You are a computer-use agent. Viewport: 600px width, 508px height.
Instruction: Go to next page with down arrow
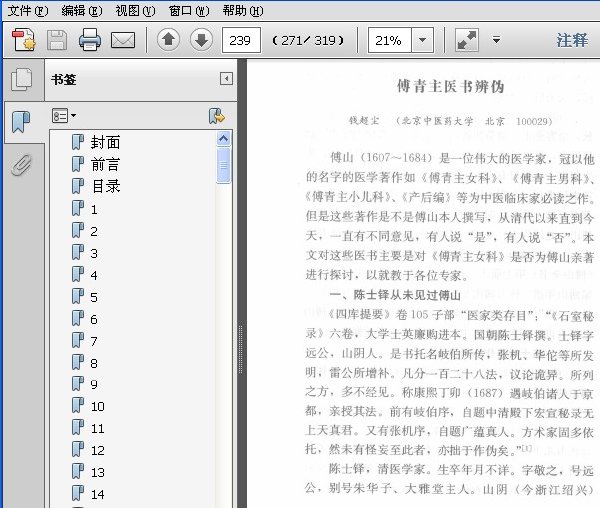click(x=202, y=40)
